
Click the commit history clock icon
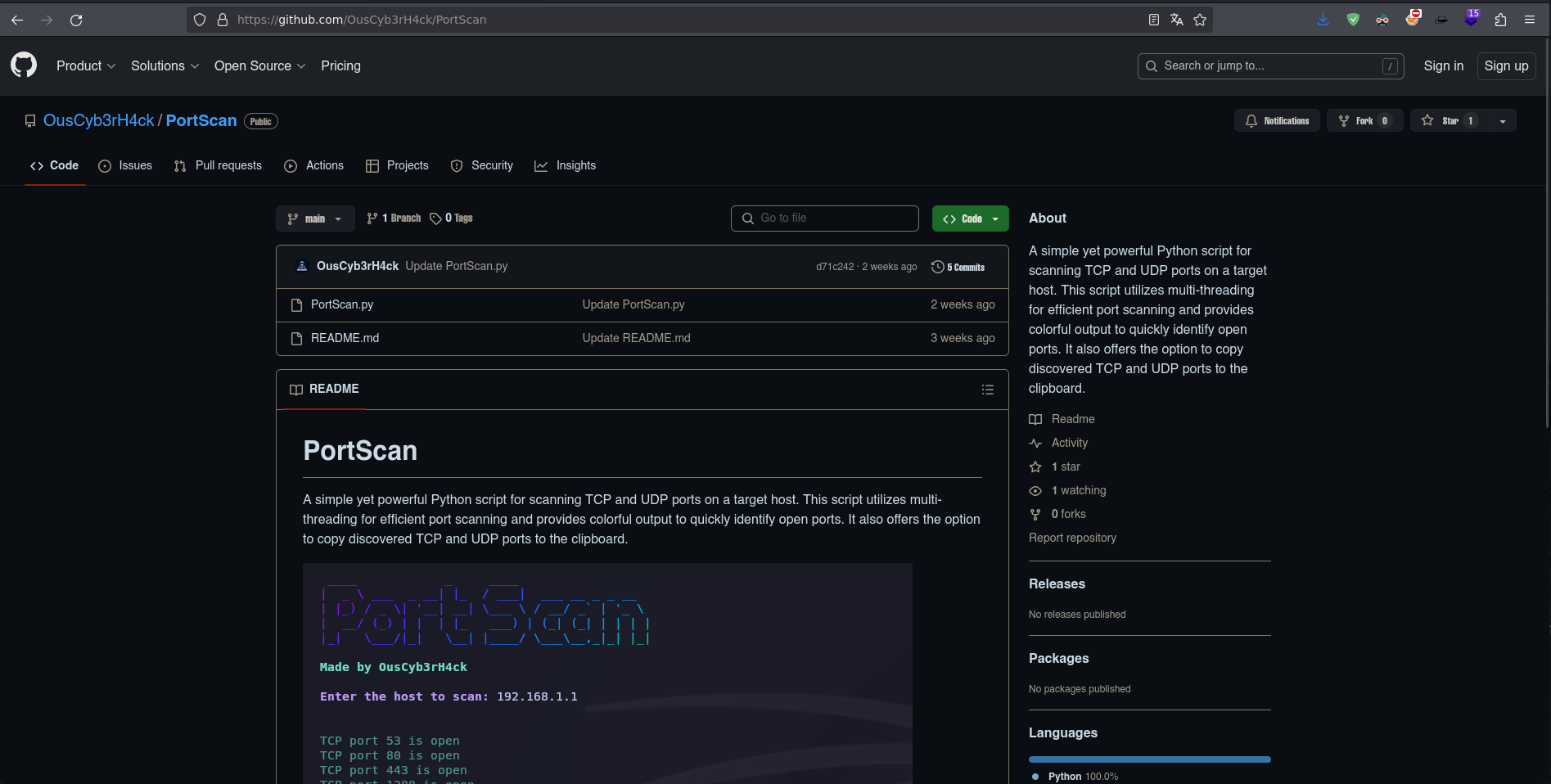(938, 267)
